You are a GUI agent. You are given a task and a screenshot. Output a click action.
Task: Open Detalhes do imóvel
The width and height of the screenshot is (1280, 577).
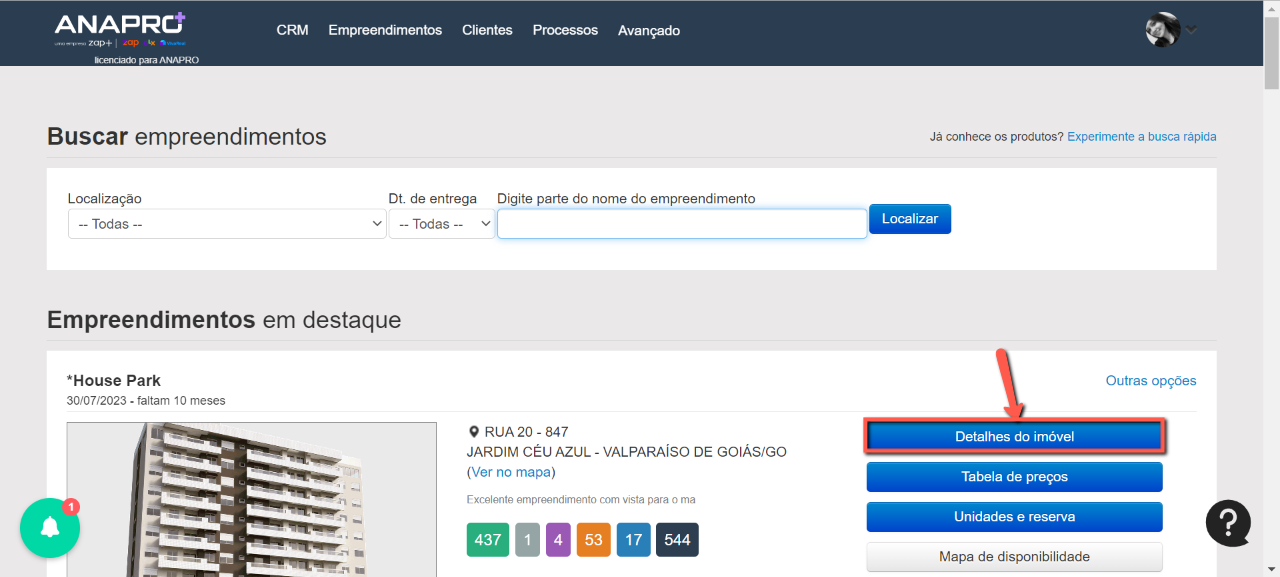[x=1014, y=437]
